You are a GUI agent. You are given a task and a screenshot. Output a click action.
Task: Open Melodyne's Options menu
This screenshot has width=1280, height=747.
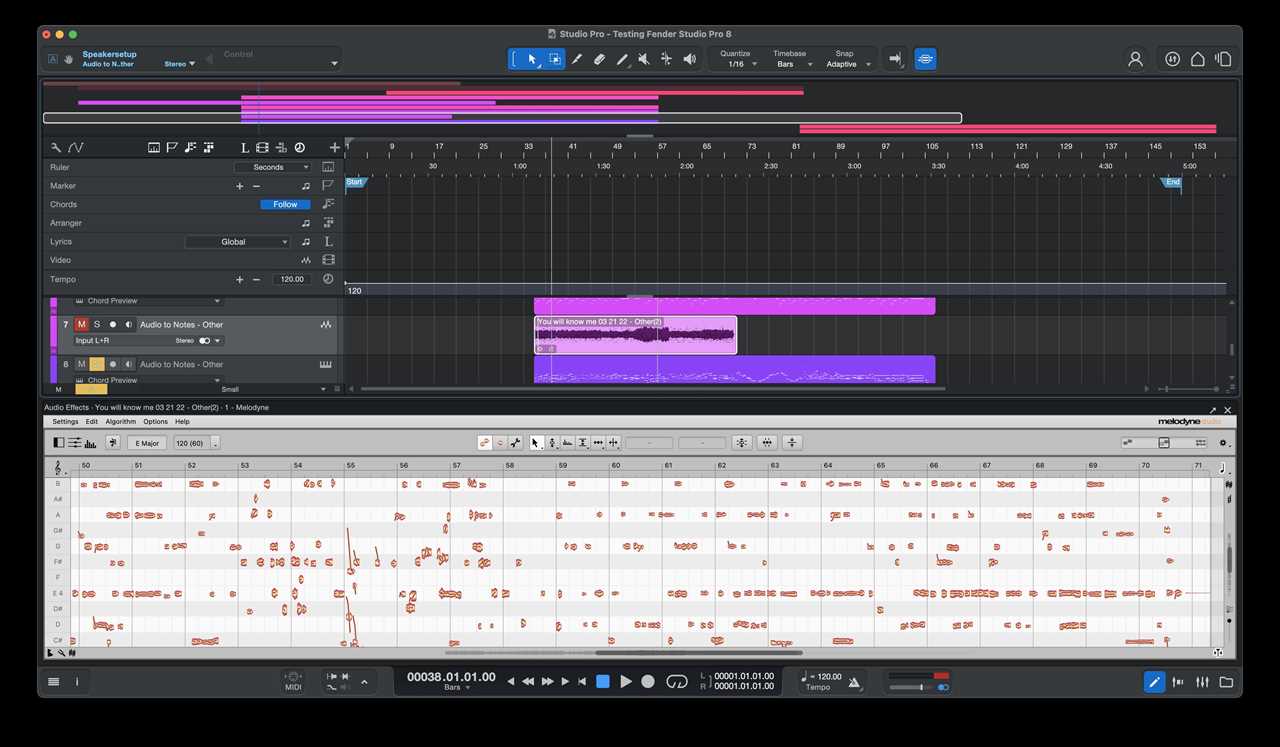pyautogui.click(x=156, y=421)
